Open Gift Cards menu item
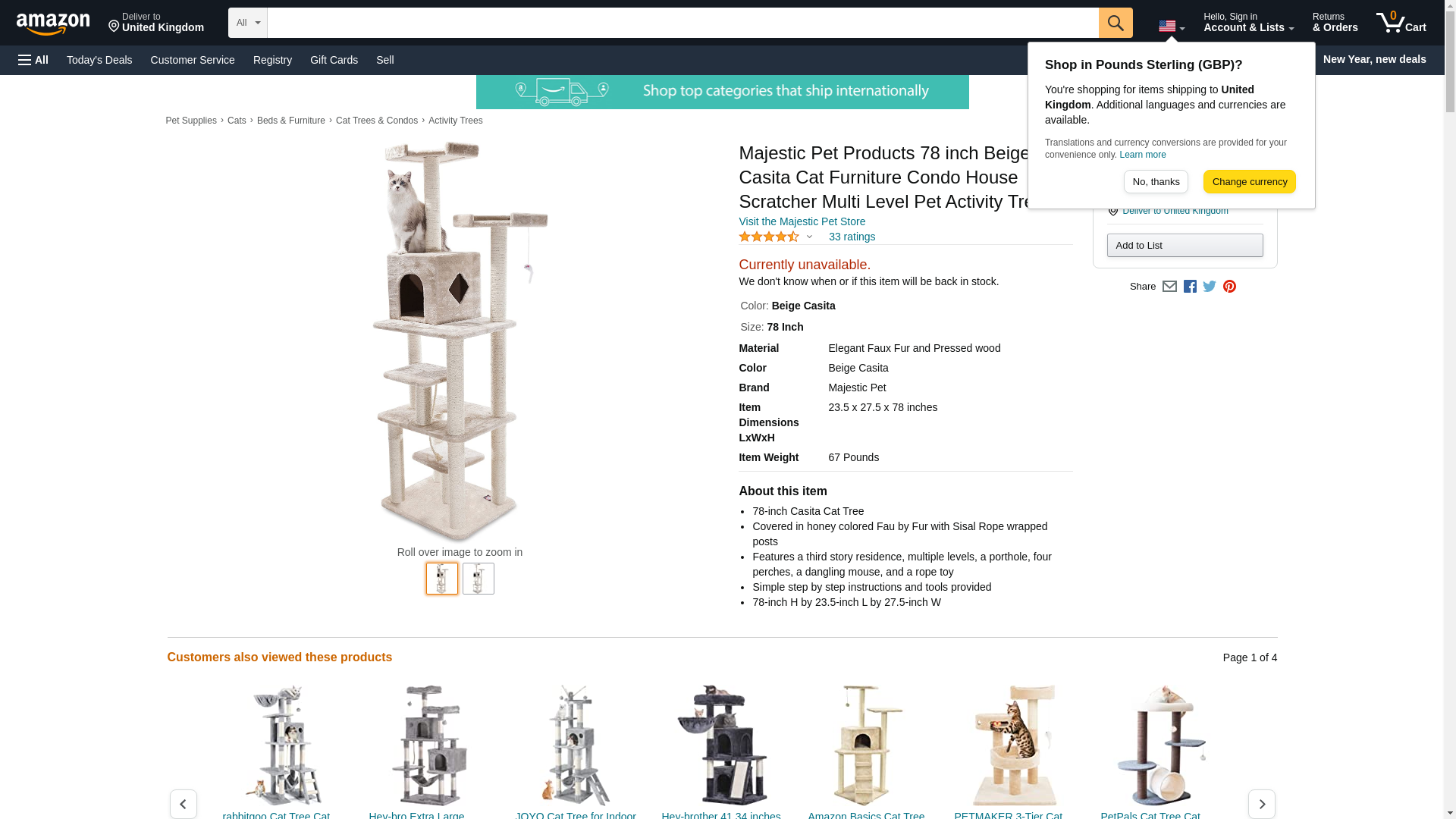Screen dimensions: 1456x819 (x=334, y=60)
